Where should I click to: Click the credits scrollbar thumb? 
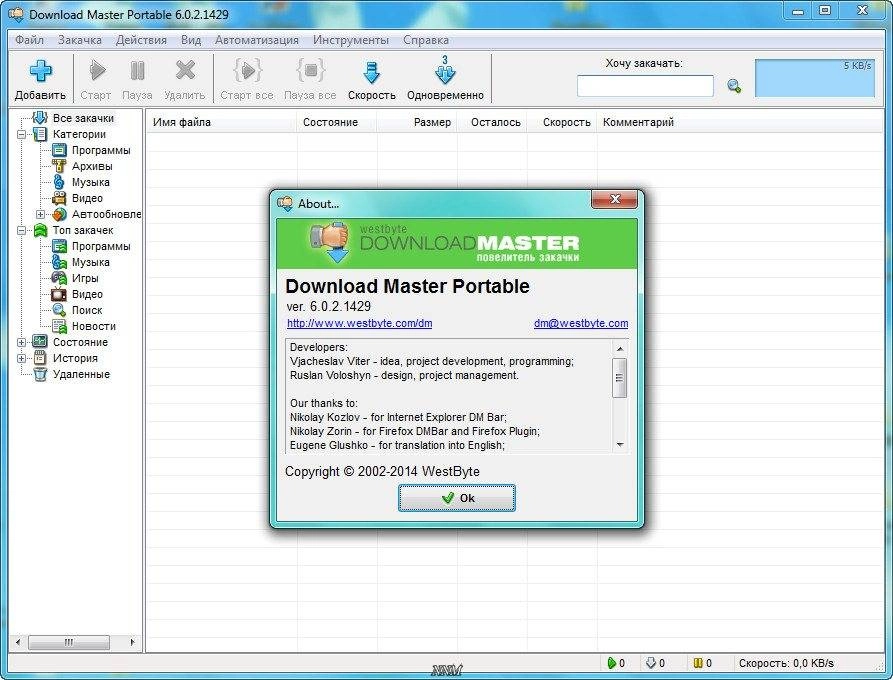click(x=620, y=378)
